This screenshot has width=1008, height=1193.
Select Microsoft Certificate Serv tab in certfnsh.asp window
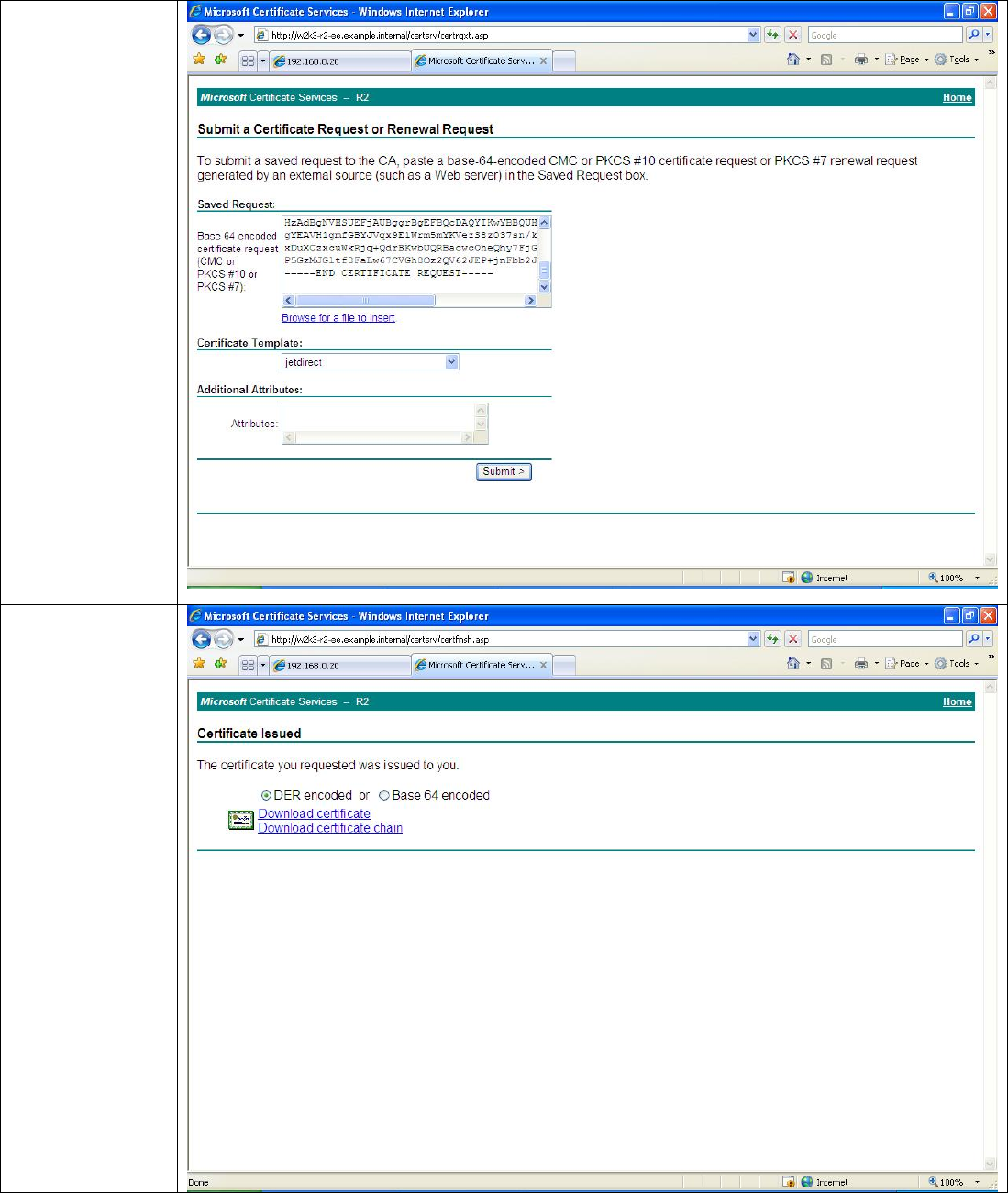[x=482, y=665]
